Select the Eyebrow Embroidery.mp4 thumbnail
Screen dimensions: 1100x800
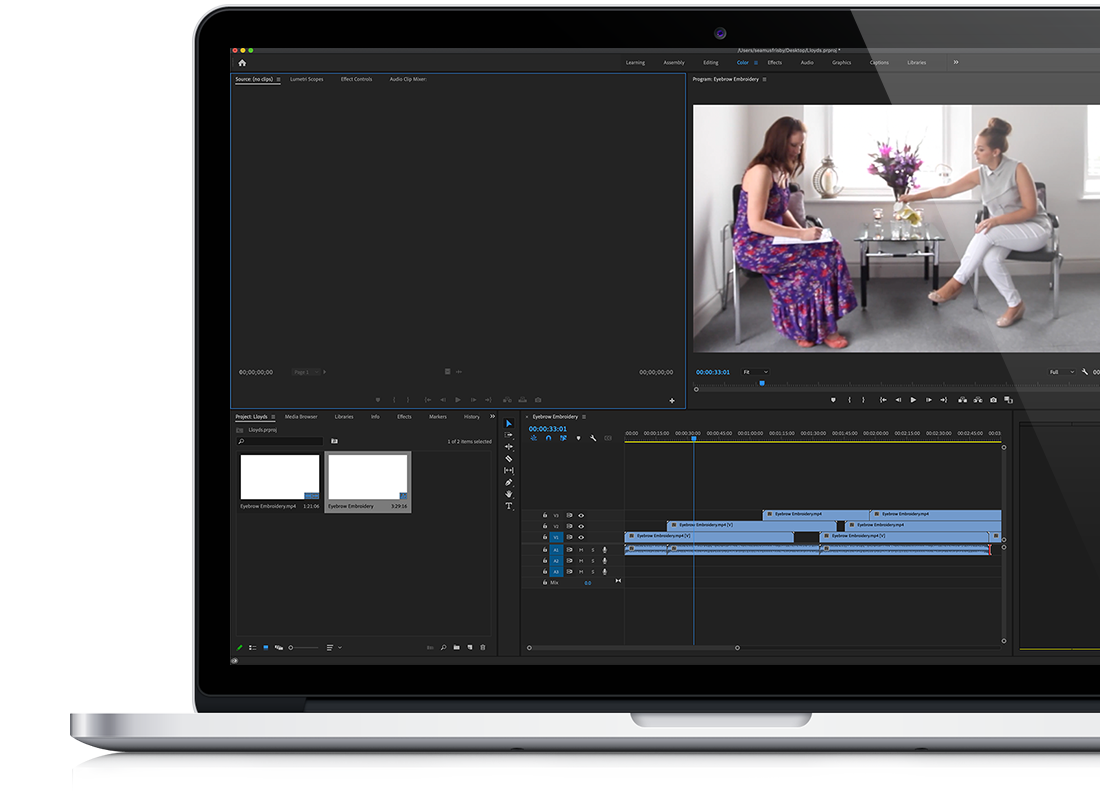click(x=280, y=478)
